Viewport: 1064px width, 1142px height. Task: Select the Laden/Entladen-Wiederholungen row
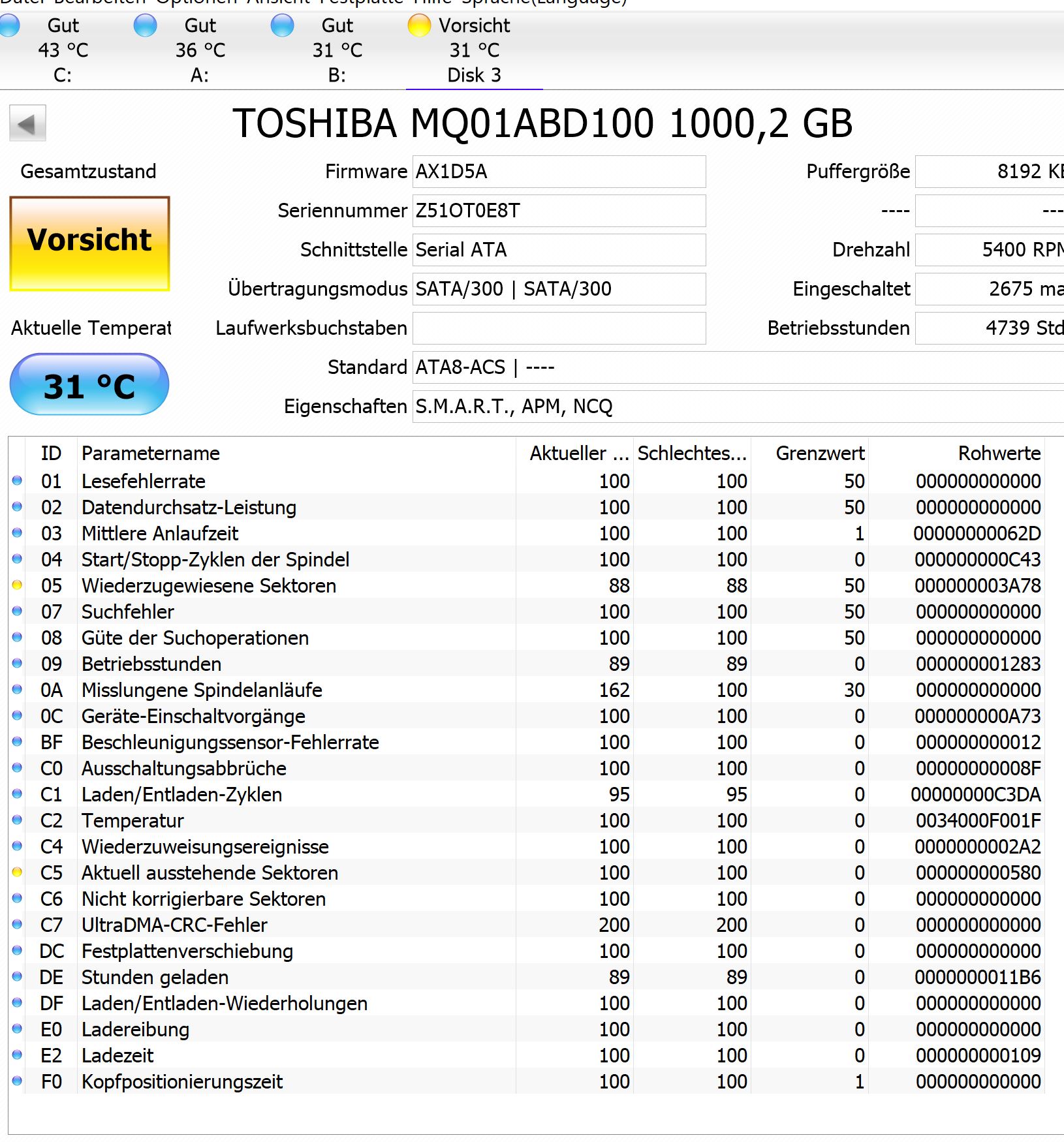(x=527, y=1003)
